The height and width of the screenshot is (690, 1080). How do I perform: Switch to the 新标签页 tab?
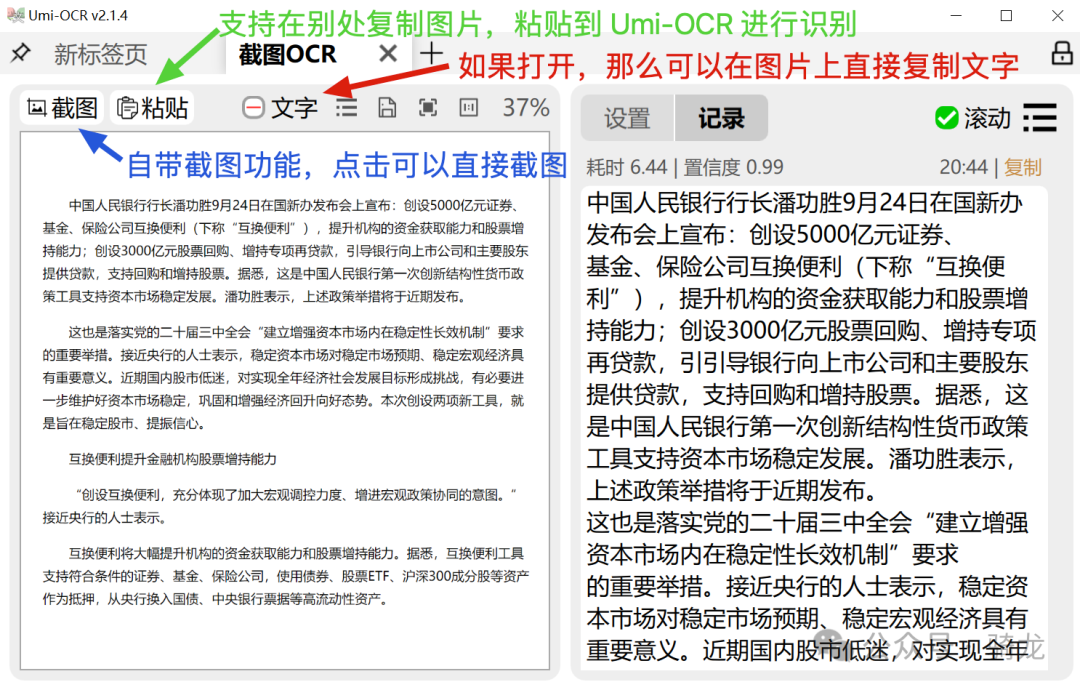point(101,54)
